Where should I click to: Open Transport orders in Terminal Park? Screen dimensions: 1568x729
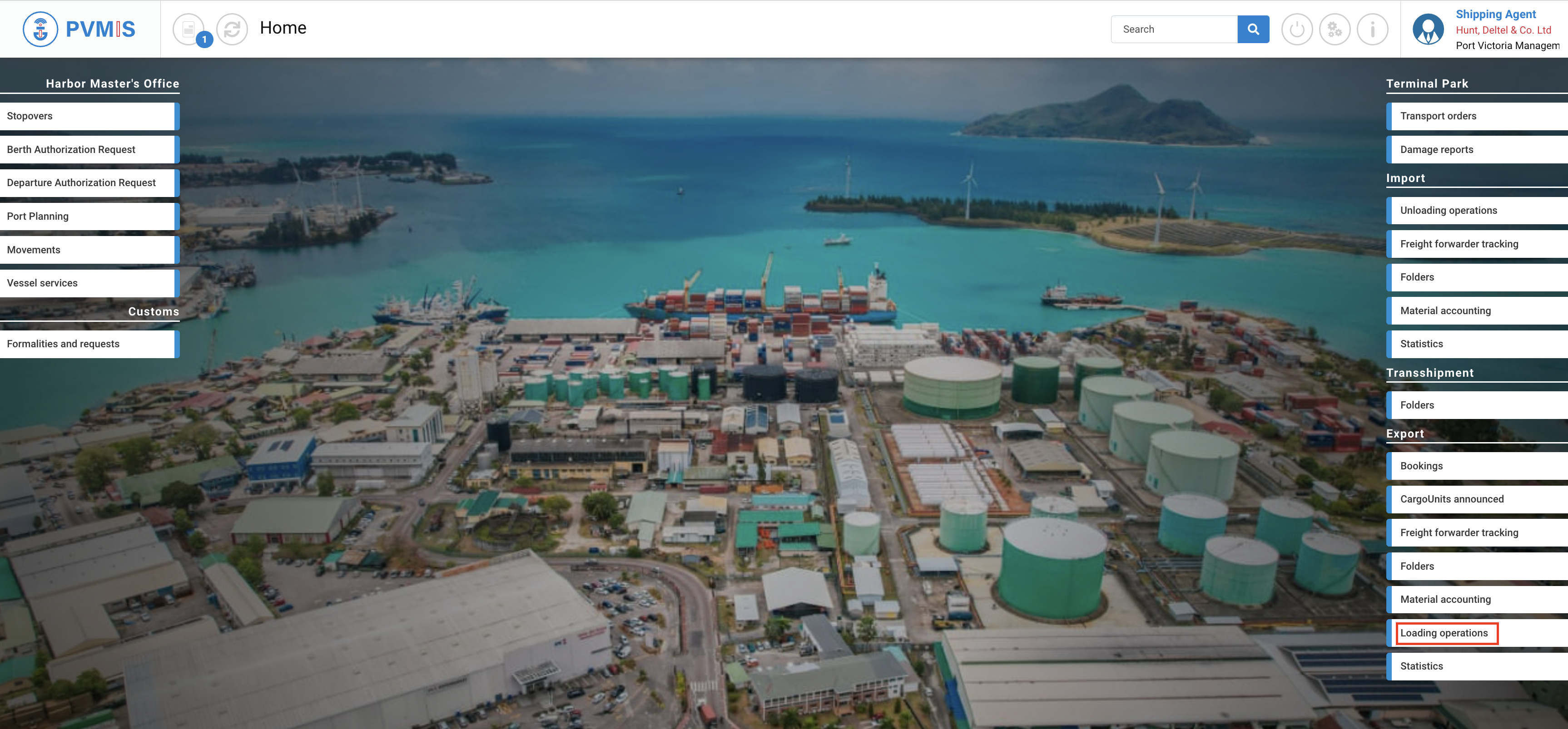(1478, 116)
